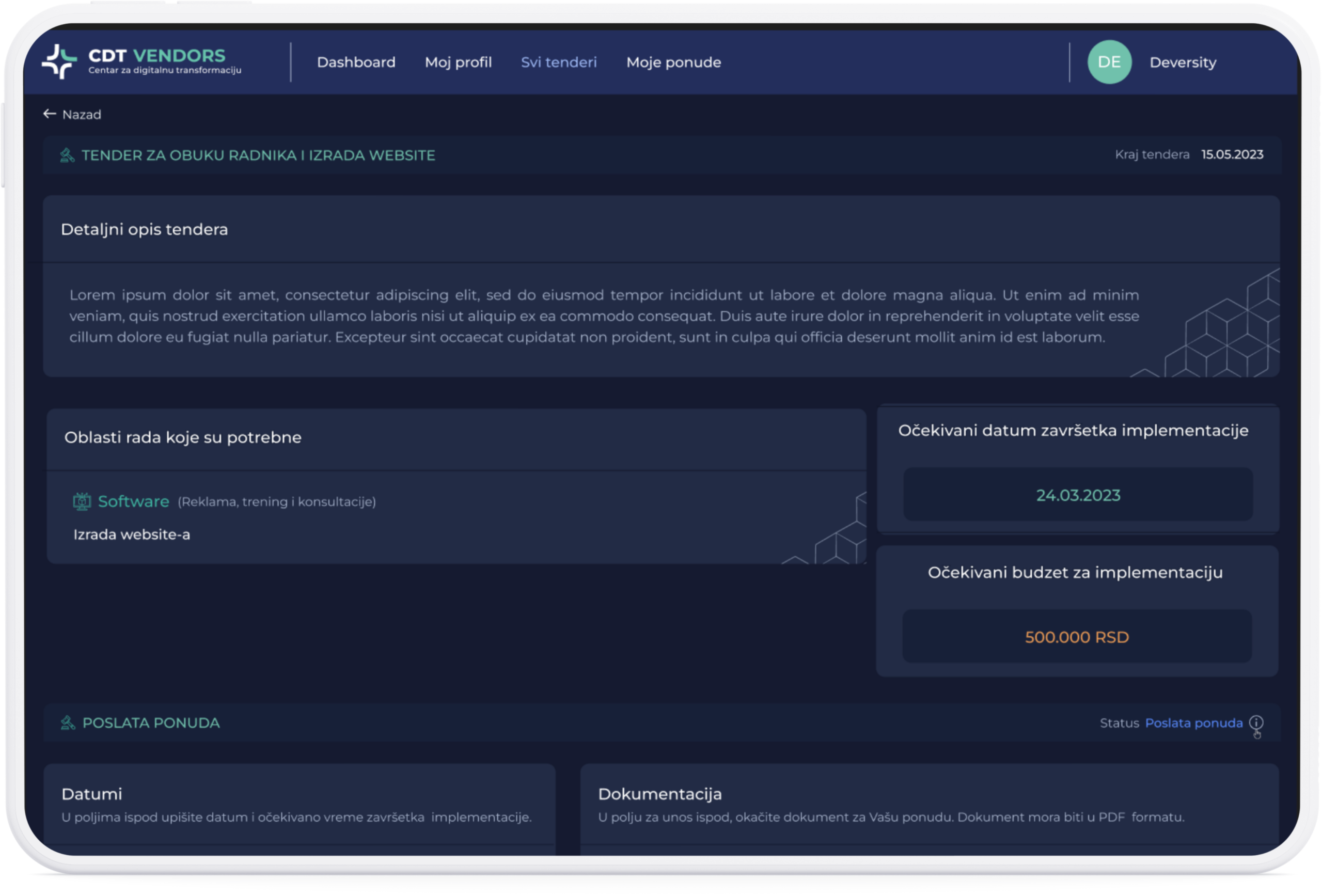Click the gavel icon beside tender title
1322x896 pixels.
click(67, 155)
